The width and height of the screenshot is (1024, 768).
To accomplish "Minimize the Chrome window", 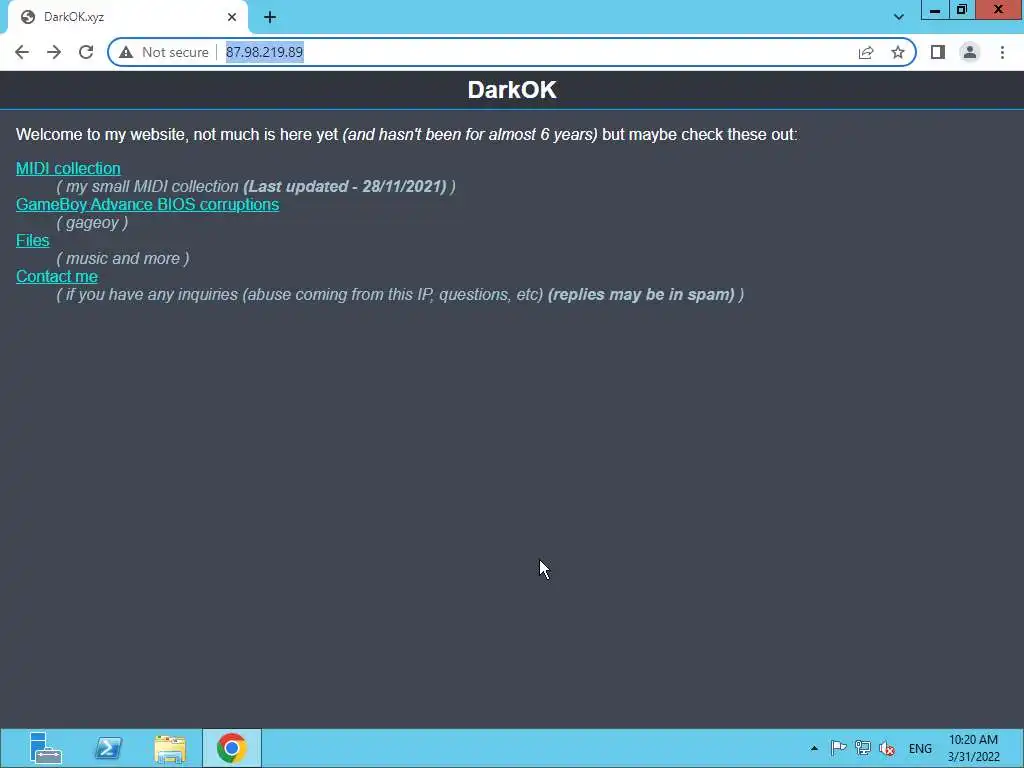I will (x=935, y=10).
